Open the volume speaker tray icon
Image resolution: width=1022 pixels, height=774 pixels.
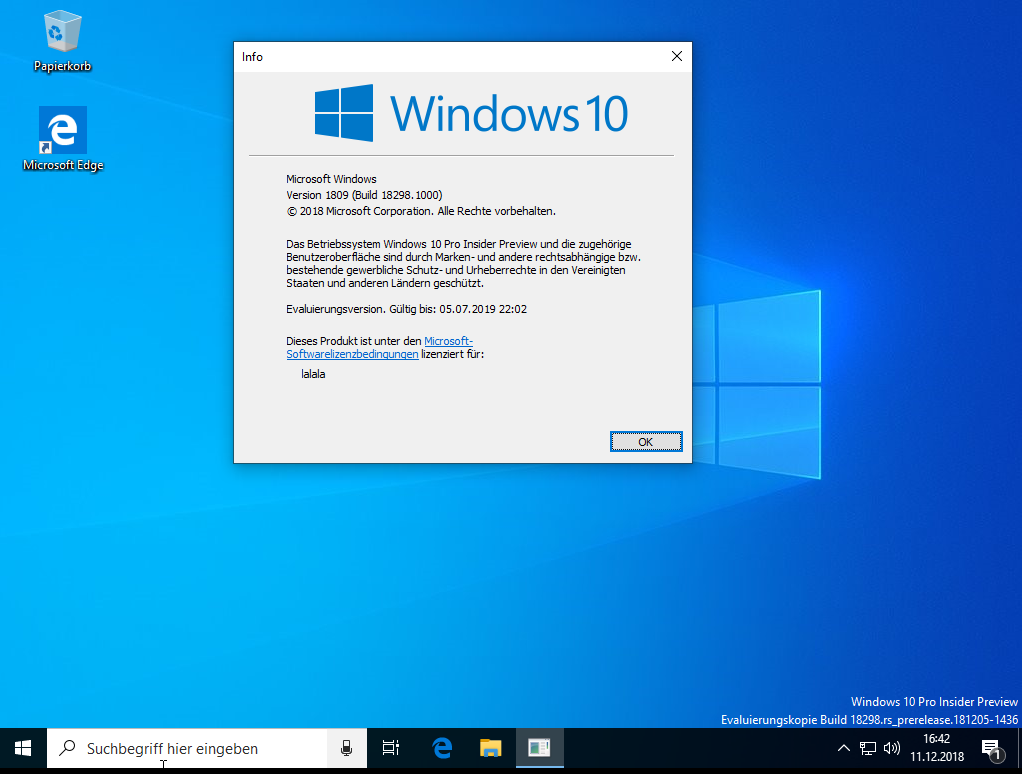click(891, 748)
